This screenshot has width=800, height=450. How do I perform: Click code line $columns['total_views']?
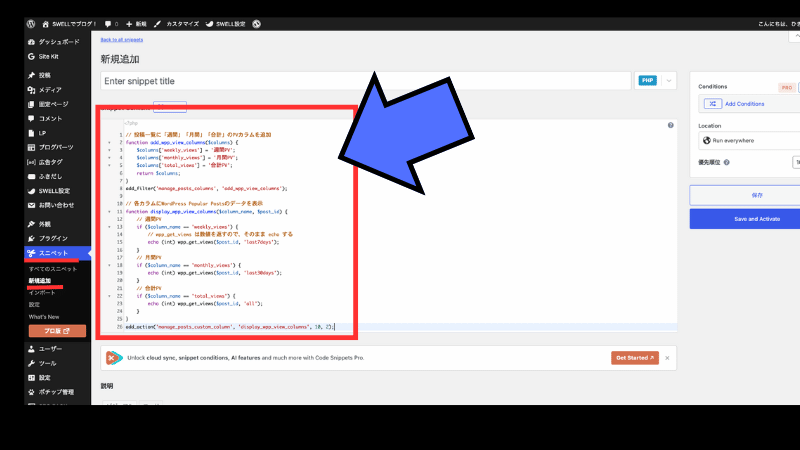pos(184,165)
